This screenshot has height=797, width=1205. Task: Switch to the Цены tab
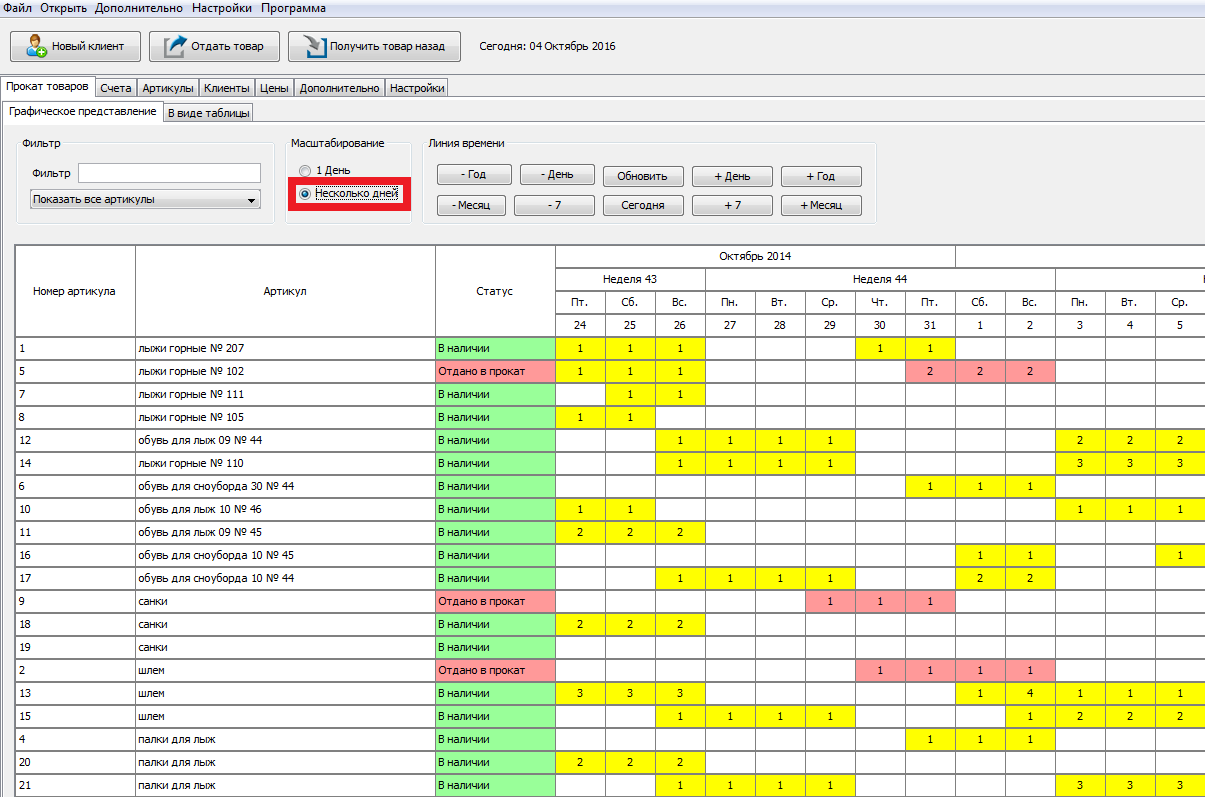(x=274, y=88)
